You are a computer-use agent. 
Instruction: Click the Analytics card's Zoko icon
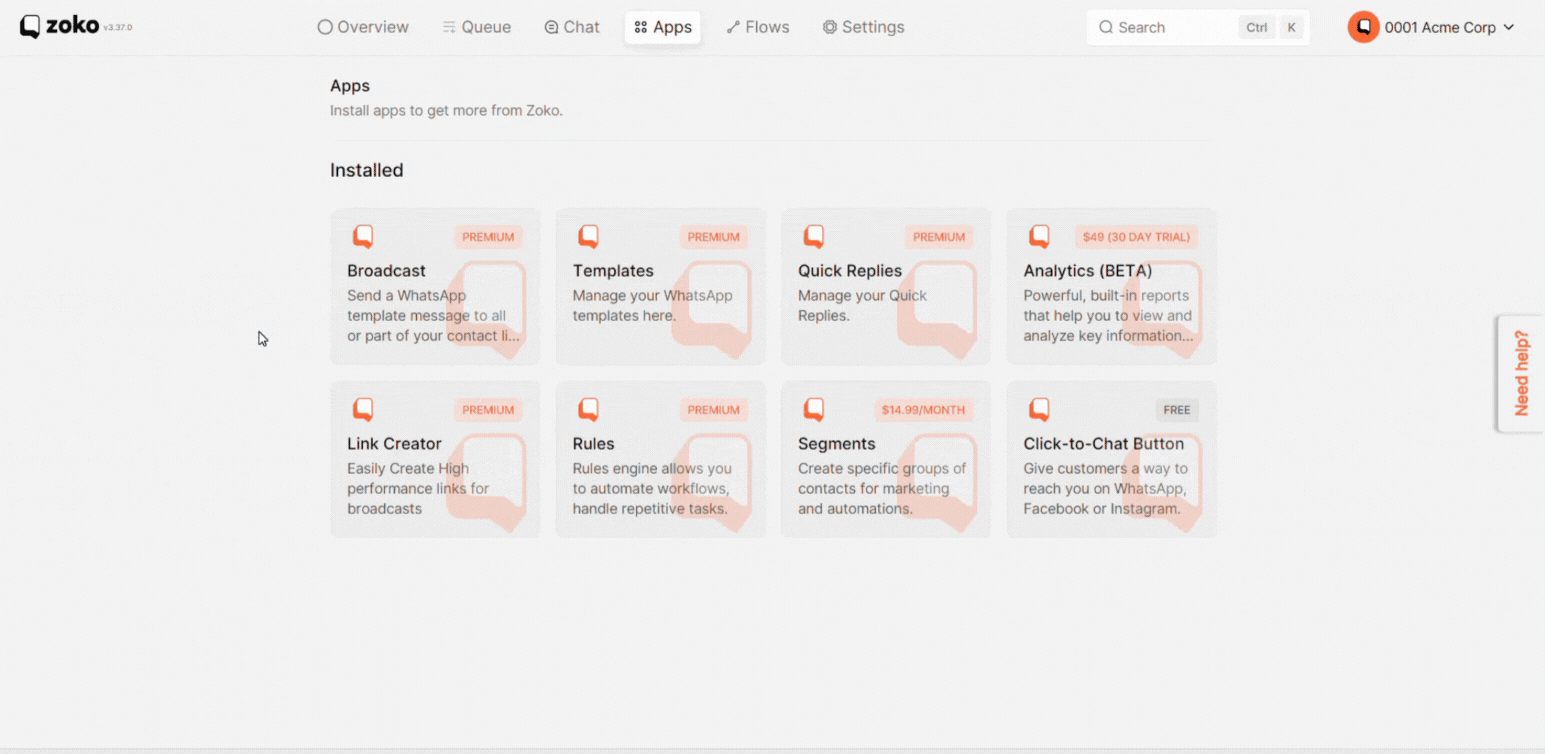pos(1039,237)
